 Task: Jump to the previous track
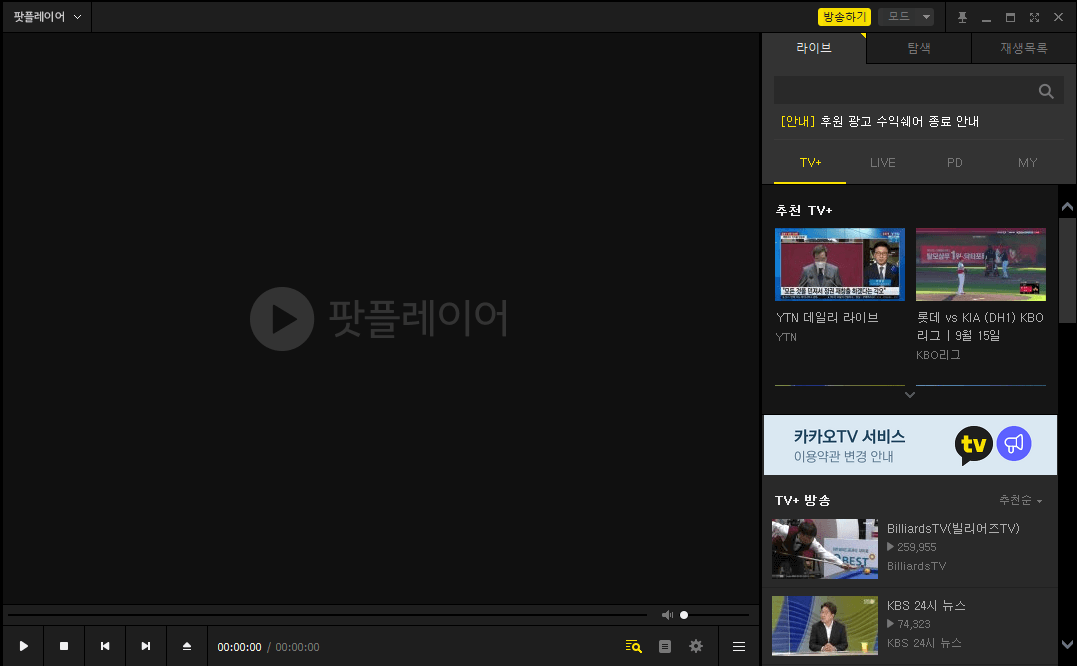point(104,646)
